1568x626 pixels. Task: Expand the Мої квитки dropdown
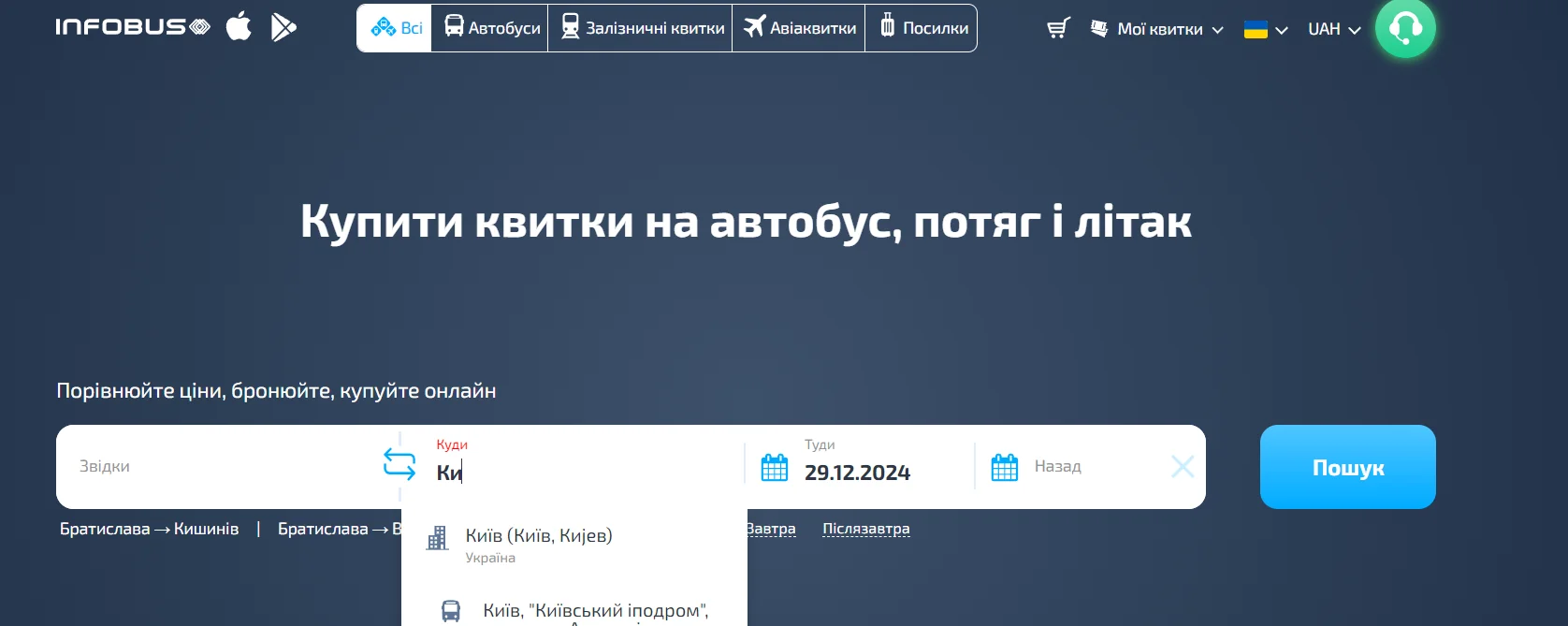pyautogui.click(x=1158, y=29)
